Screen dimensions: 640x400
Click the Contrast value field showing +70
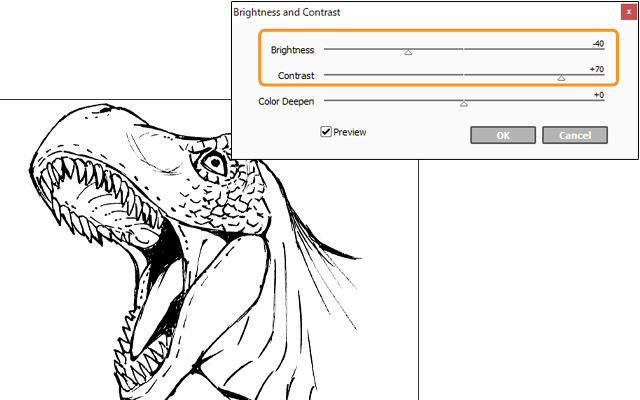coord(597,69)
